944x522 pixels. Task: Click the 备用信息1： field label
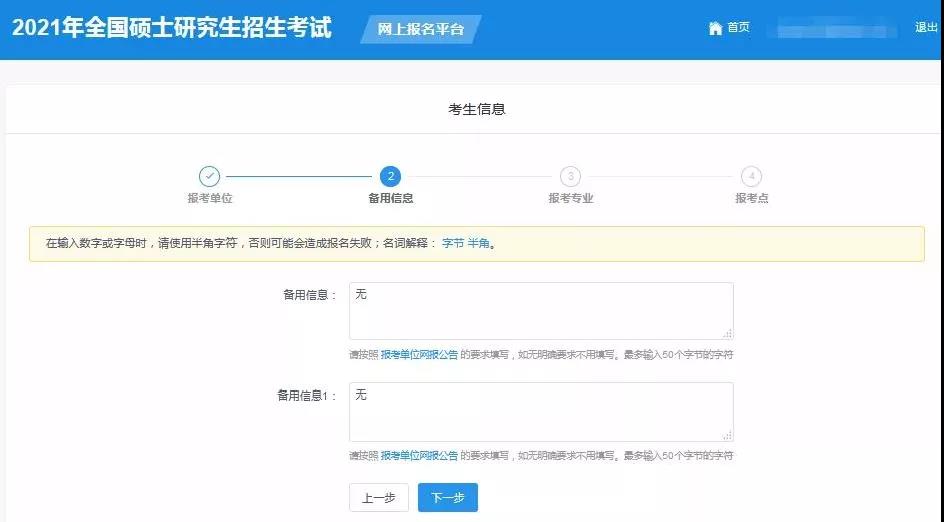[307, 396]
